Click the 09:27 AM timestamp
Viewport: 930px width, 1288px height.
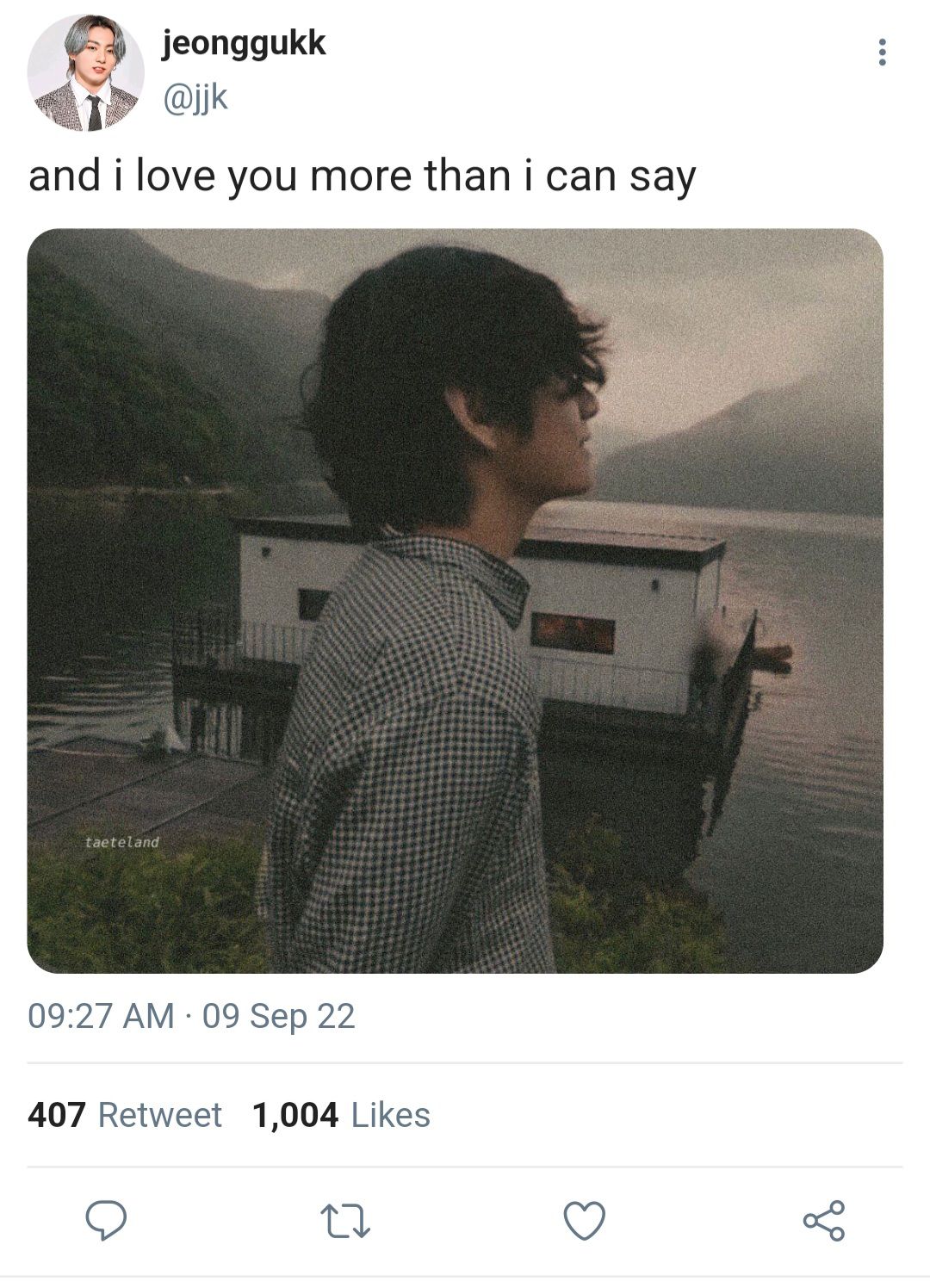click(101, 1016)
